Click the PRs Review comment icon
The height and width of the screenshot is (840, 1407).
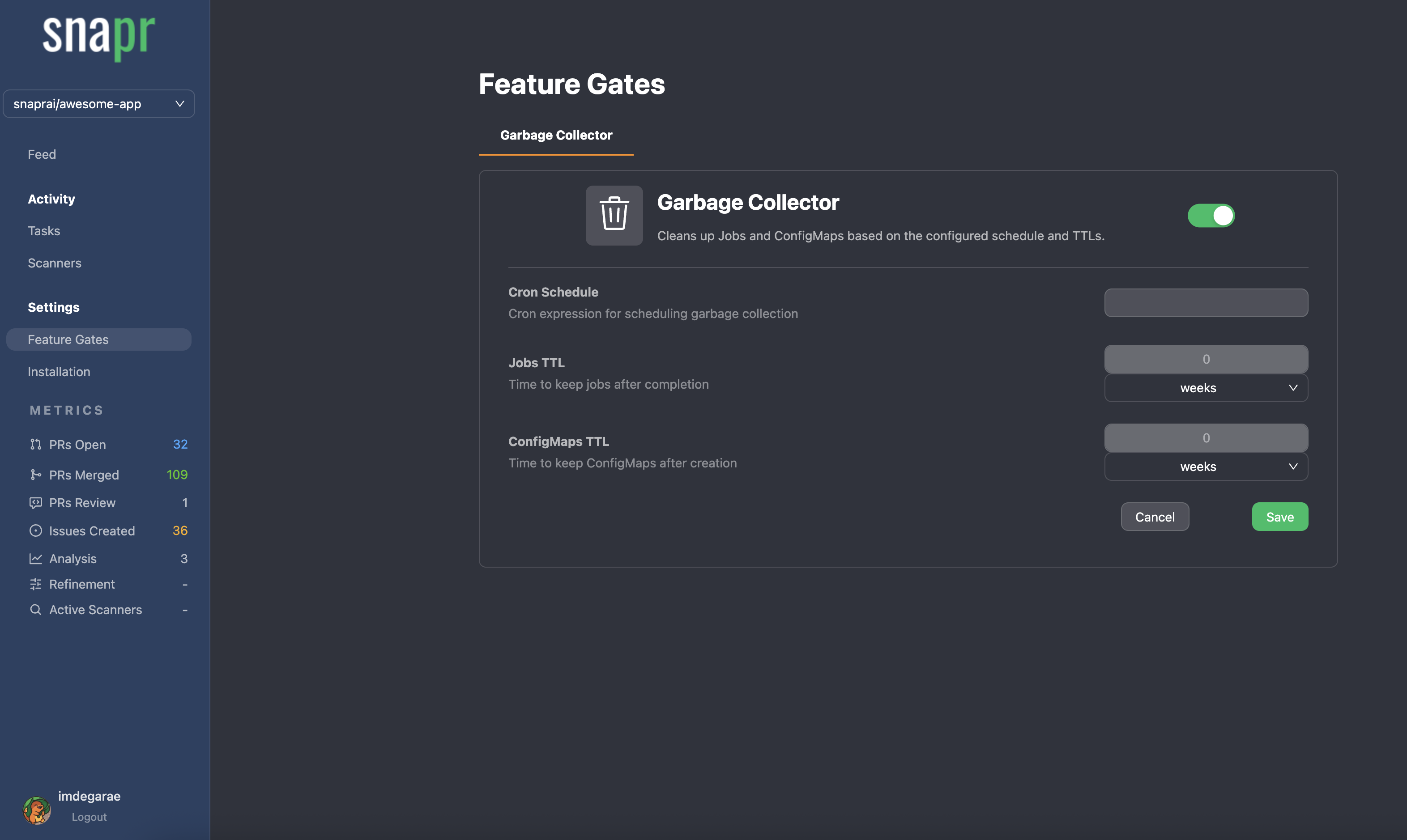click(36, 503)
